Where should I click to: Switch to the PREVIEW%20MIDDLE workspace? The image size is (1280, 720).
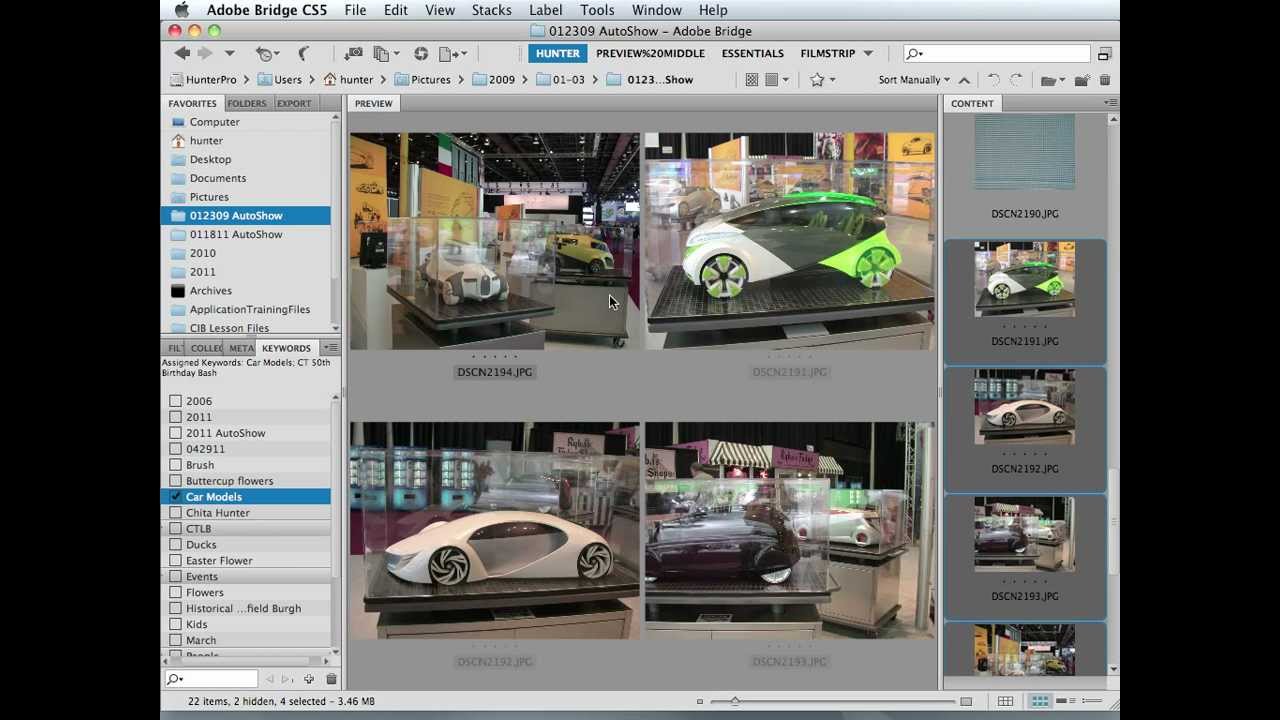click(x=650, y=54)
